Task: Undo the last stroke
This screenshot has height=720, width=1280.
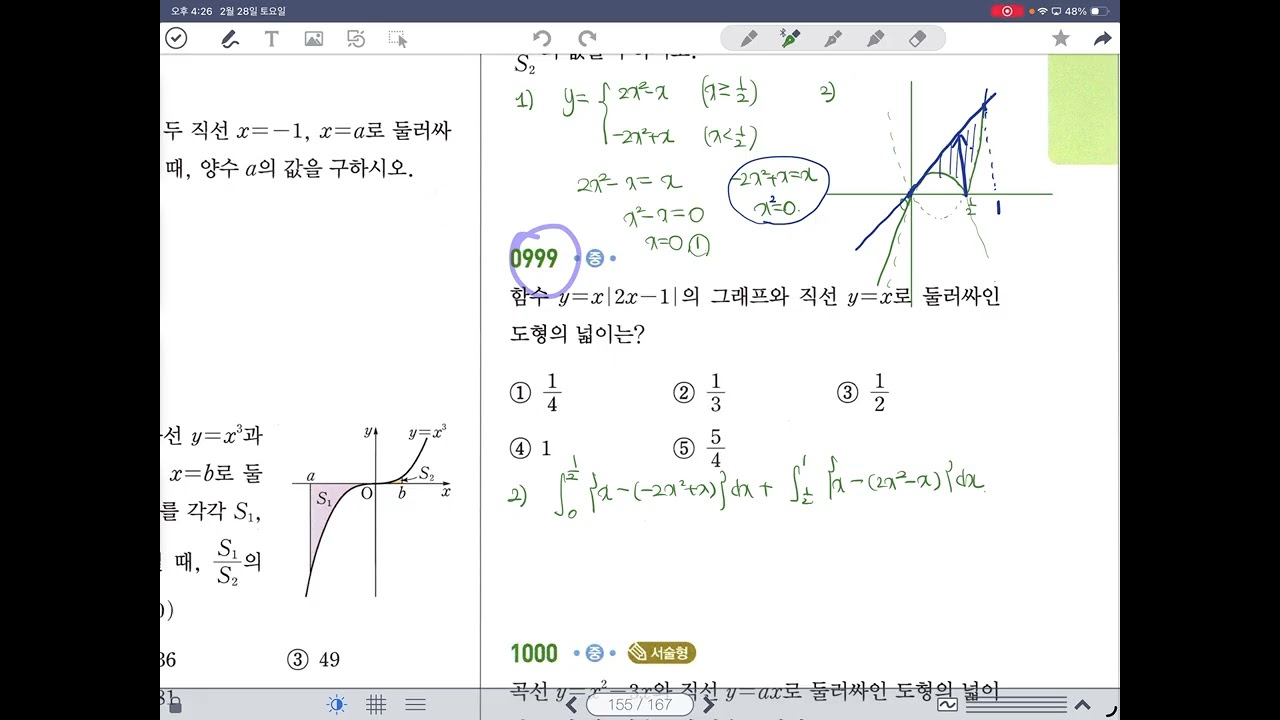Action: [x=542, y=39]
